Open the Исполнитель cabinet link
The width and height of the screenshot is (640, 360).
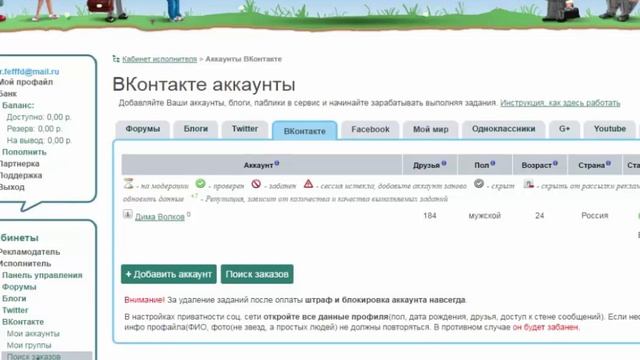(25, 264)
